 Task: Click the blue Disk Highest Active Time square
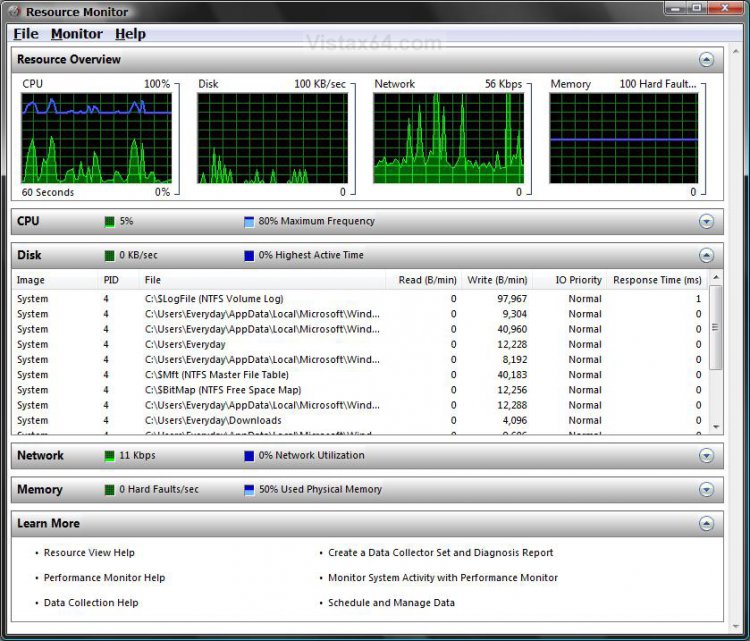249,256
